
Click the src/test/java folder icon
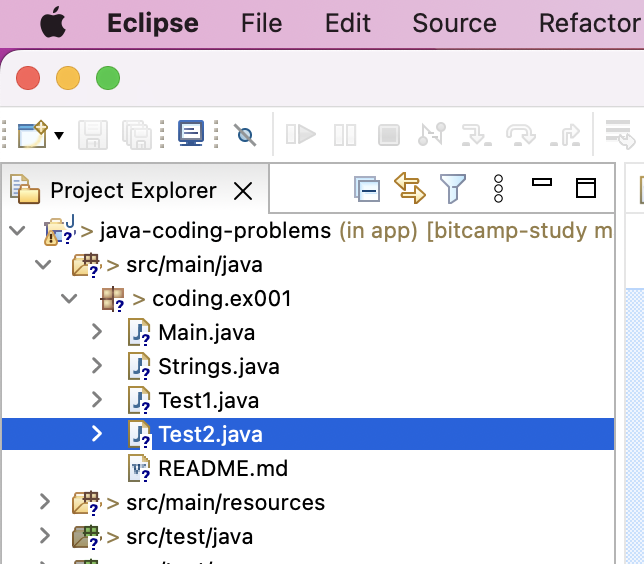pos(86,537)
